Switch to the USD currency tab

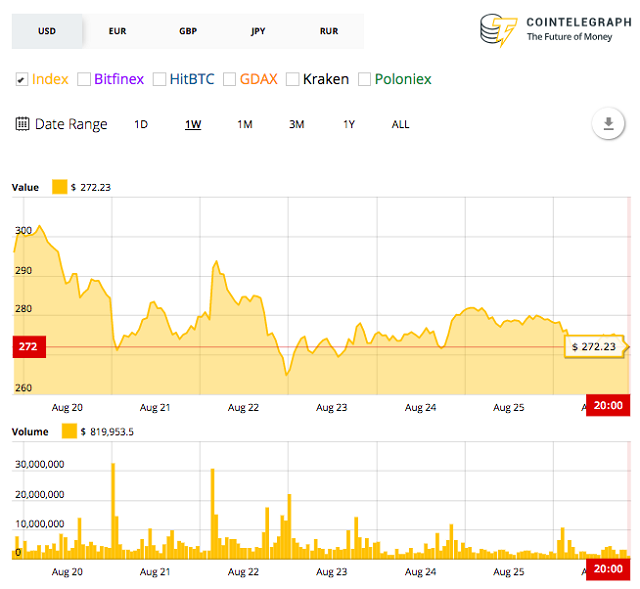point(47,31)
